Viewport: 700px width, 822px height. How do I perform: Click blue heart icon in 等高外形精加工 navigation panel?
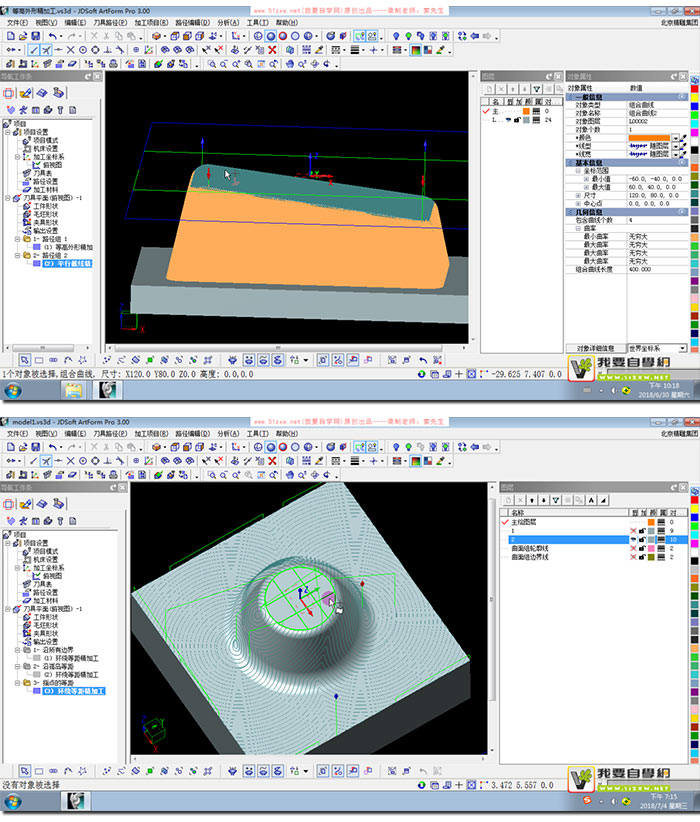tap(10, 110)
